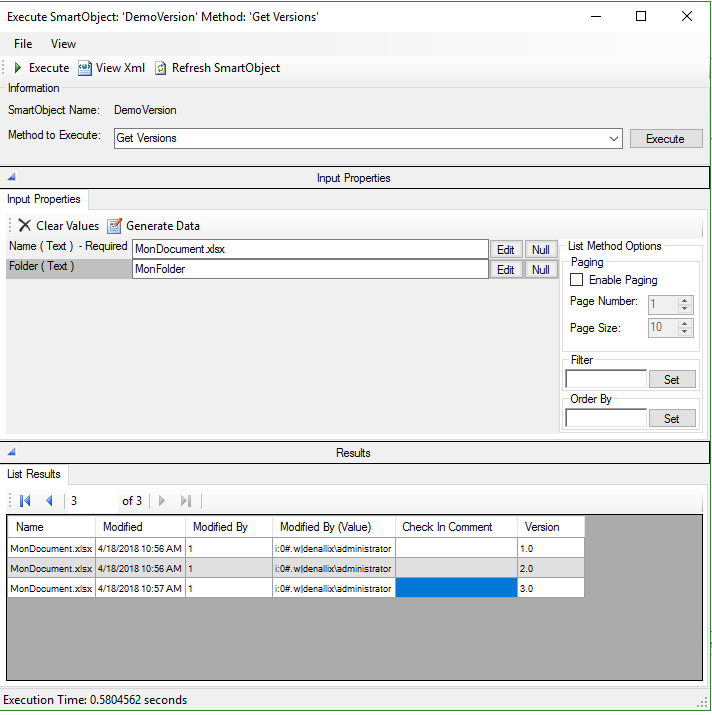This screenshot has width=712, height=715.
Task: Open the Method to Execute dropdown
Action: 612,139
